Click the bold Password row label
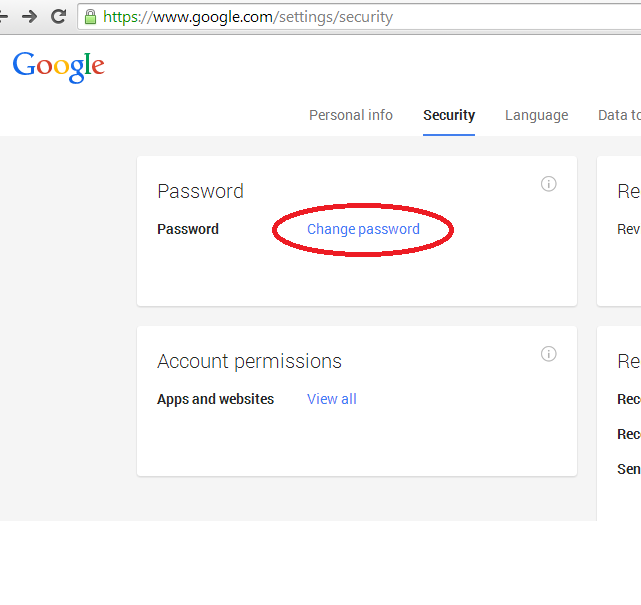The width and height of the screenshot is (641, 605). coord(188,229)
